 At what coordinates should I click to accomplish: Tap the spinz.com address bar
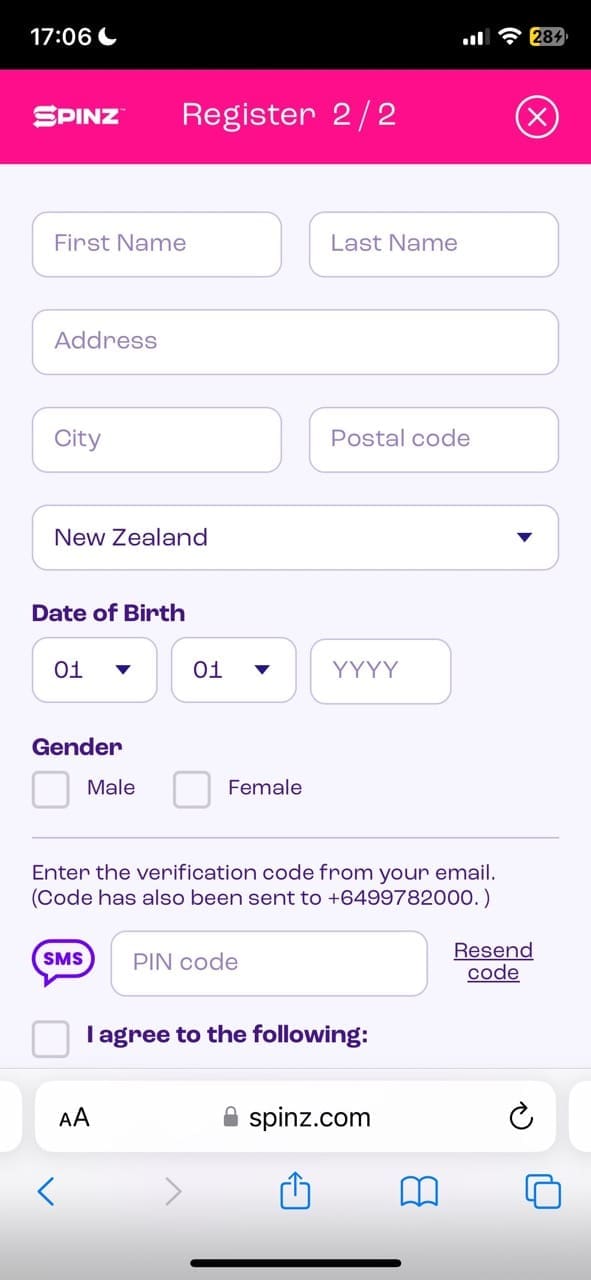296,1117
